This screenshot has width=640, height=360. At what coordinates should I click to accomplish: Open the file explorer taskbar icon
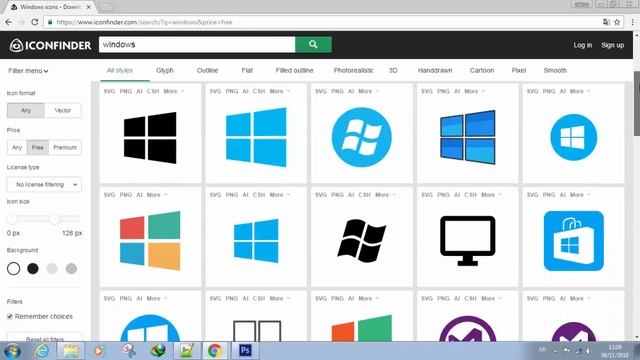tap(71, 351)
